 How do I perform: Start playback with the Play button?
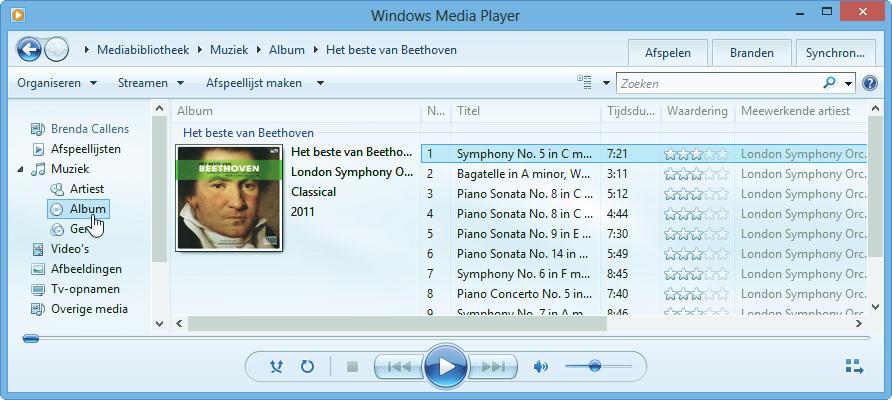point(447,366)
